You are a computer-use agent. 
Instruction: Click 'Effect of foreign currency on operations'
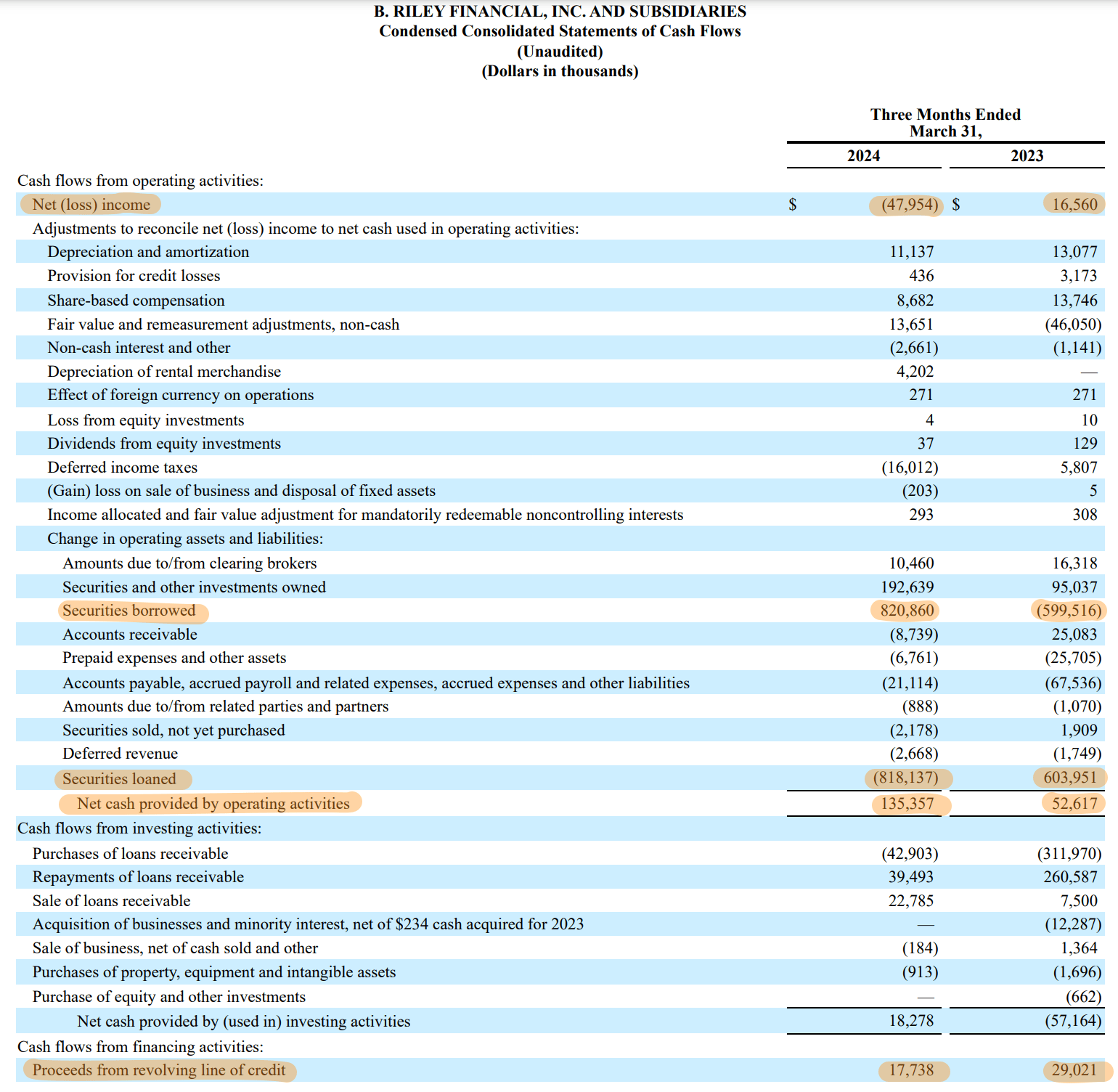(181, 395)
